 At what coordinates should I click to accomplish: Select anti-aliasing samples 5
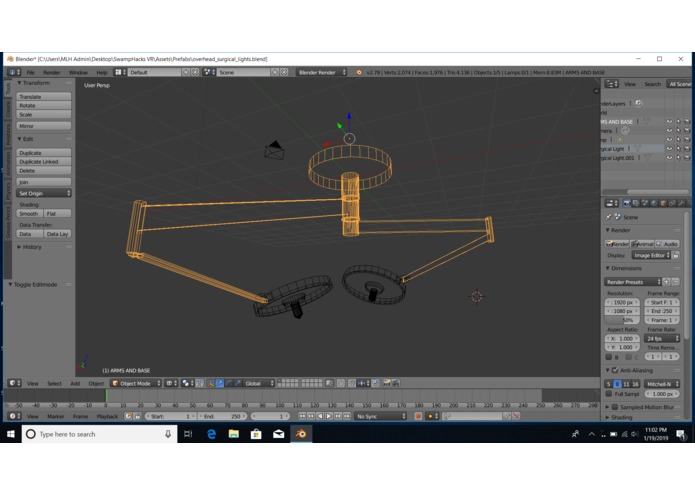coord(609,384)
